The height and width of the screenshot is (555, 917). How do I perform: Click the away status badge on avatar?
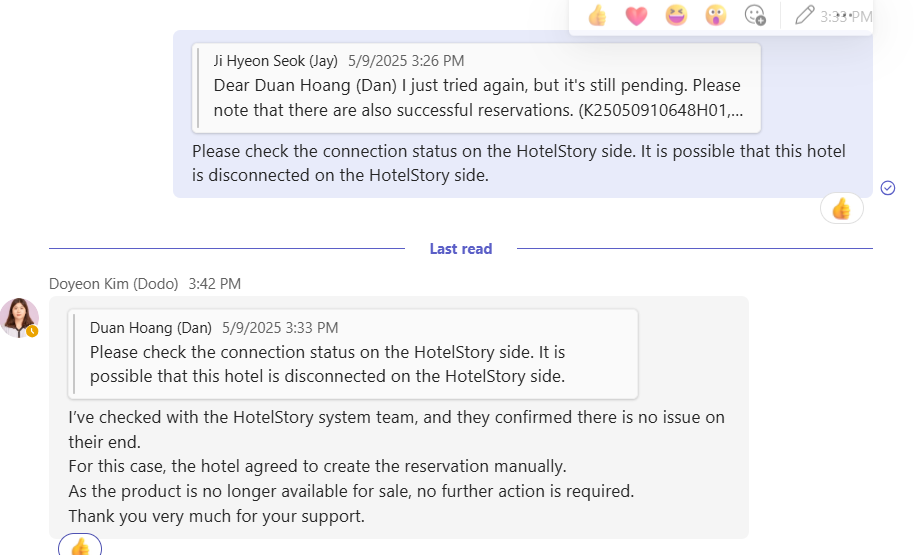coord(33,331)
